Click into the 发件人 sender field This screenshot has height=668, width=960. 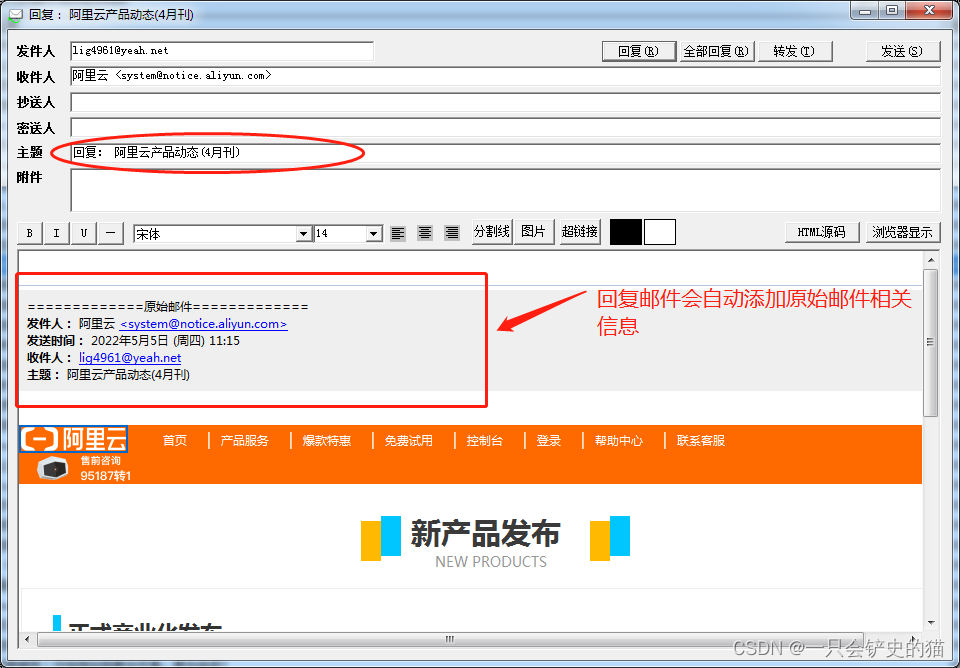click(222, 51)
